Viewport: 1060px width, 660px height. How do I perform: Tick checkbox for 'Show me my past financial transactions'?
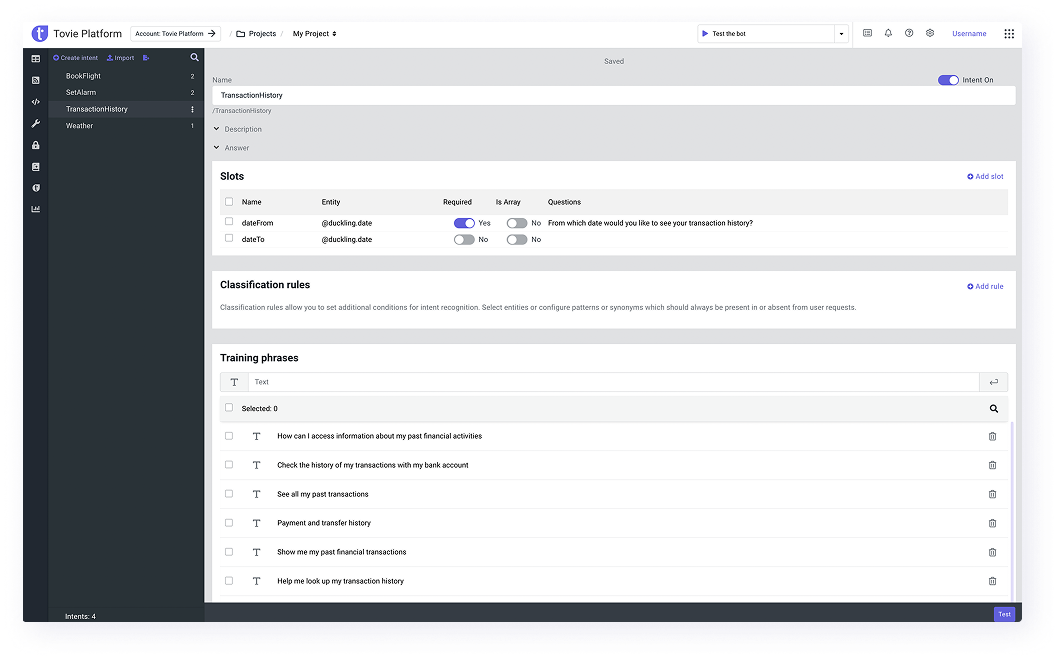228,552
